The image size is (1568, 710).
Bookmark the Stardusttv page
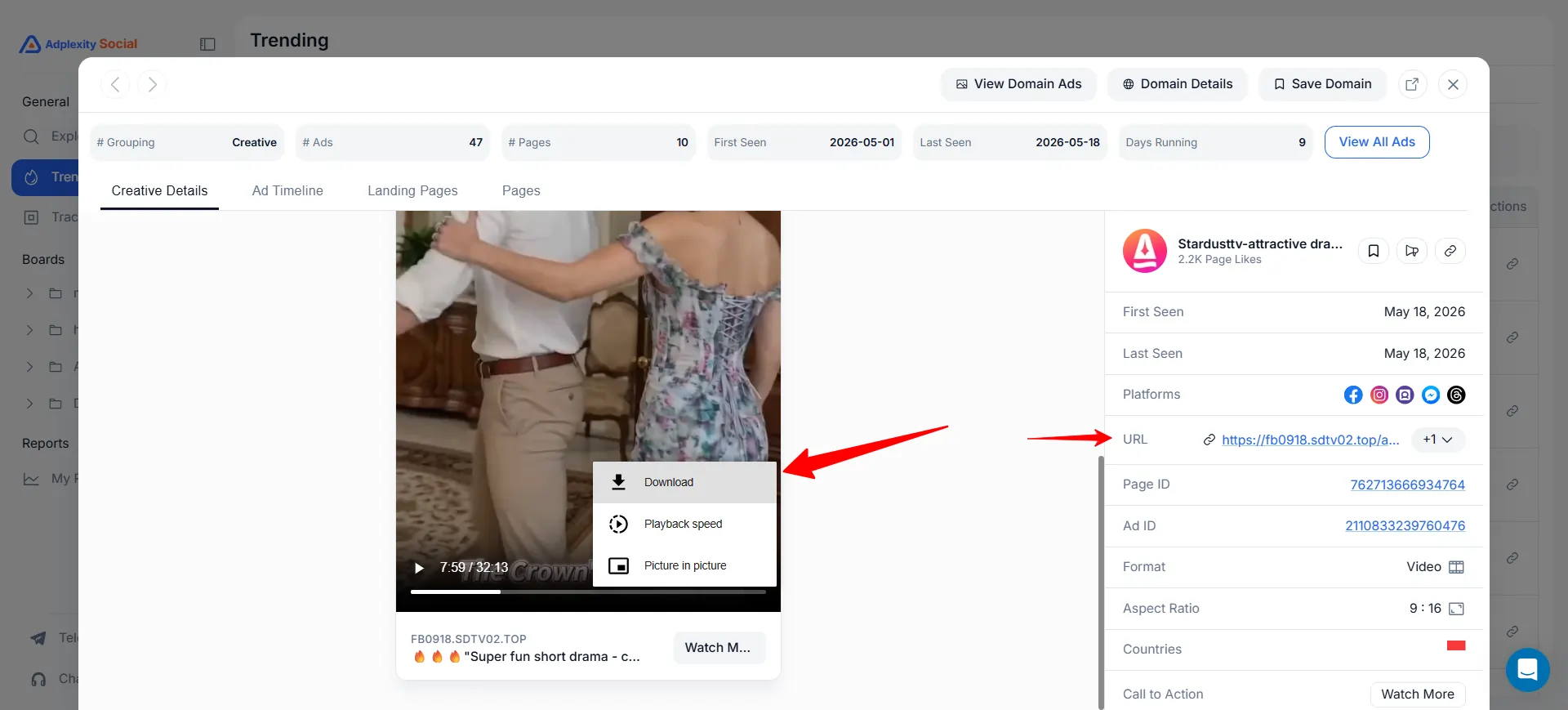pyautogui.click(x=1374, y=251)
